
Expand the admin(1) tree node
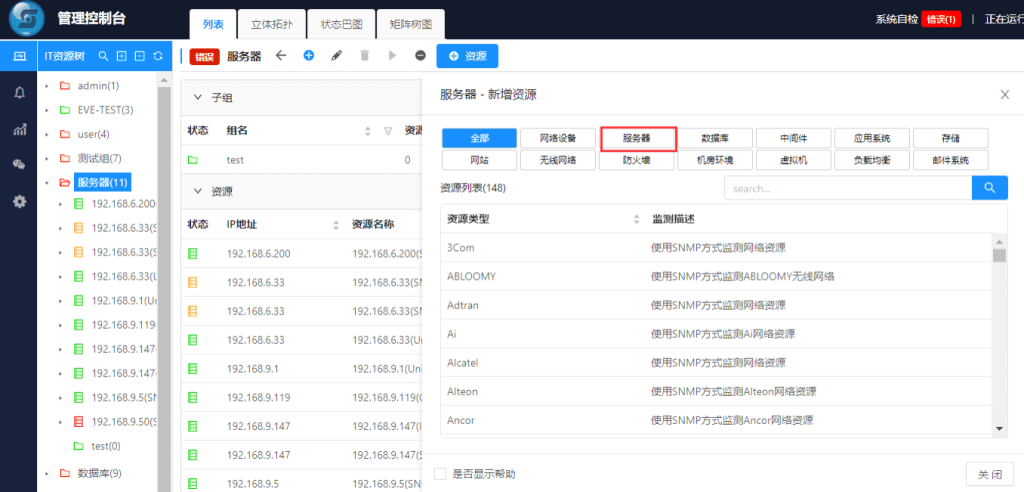(x=47, y=86)
